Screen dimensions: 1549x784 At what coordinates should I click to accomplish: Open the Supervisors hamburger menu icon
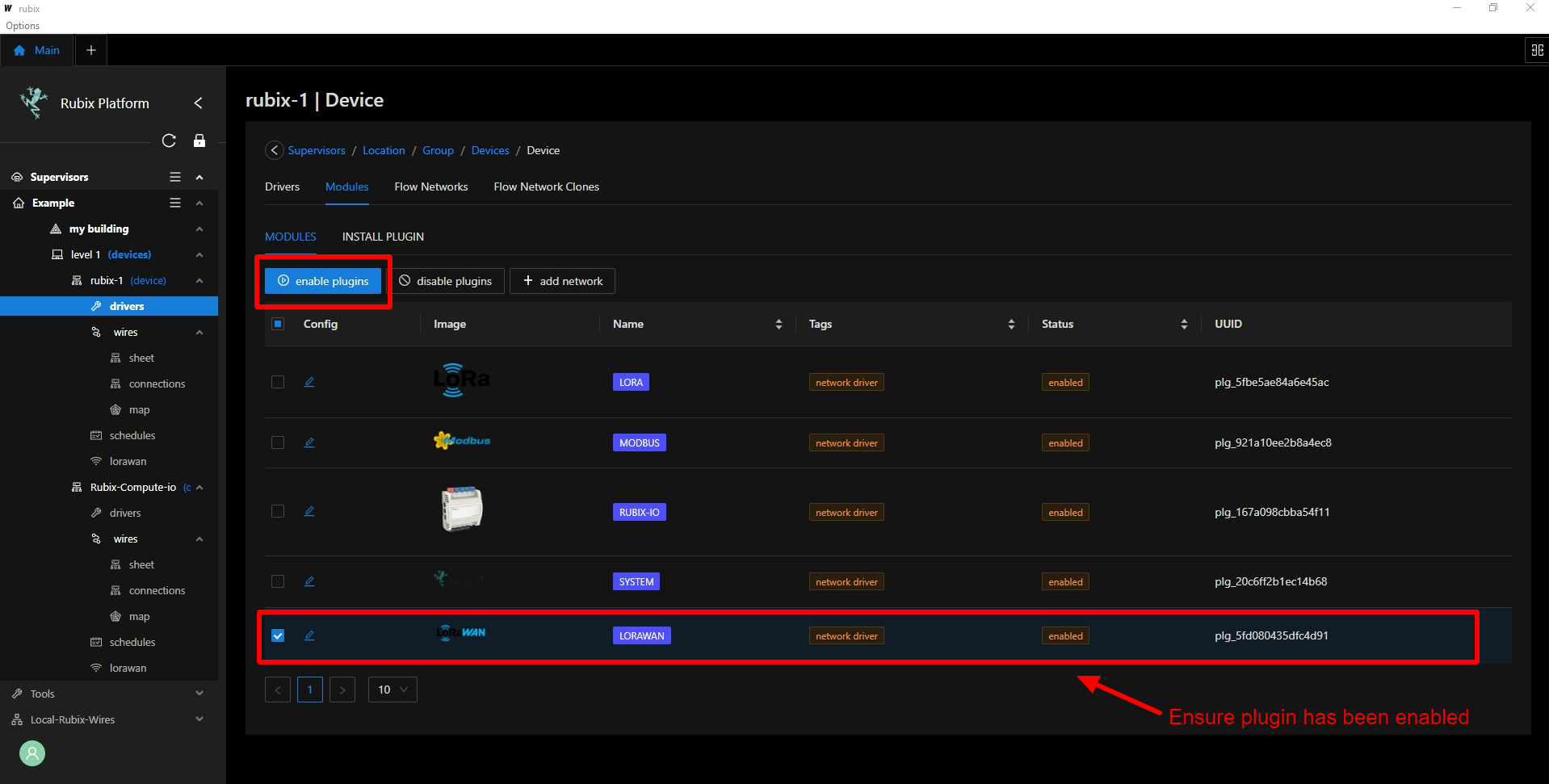tap(175, 177)
